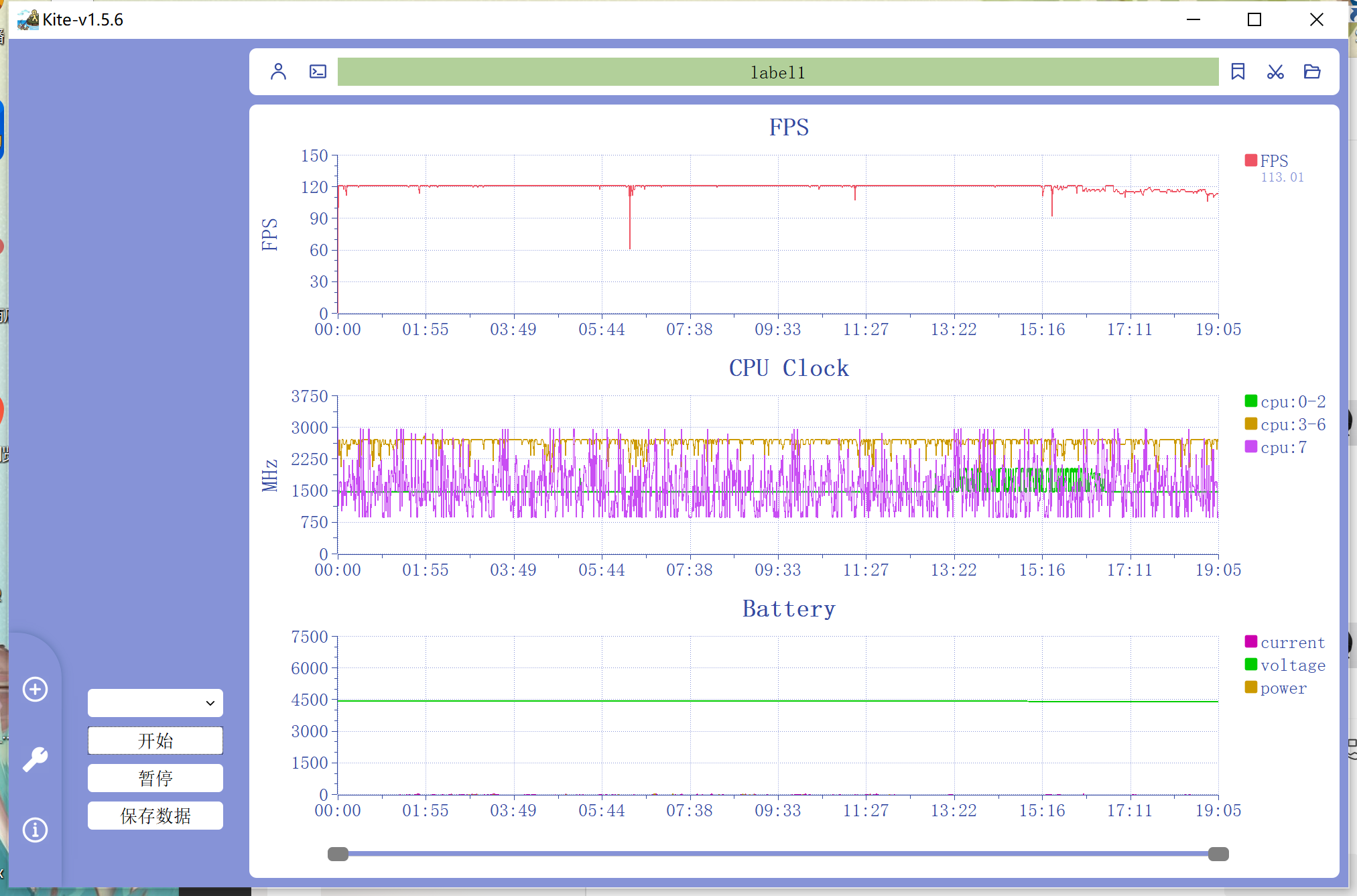1357x896 pixels.
Task: Click the right handle of range slider
Action: coord(1218,854)
